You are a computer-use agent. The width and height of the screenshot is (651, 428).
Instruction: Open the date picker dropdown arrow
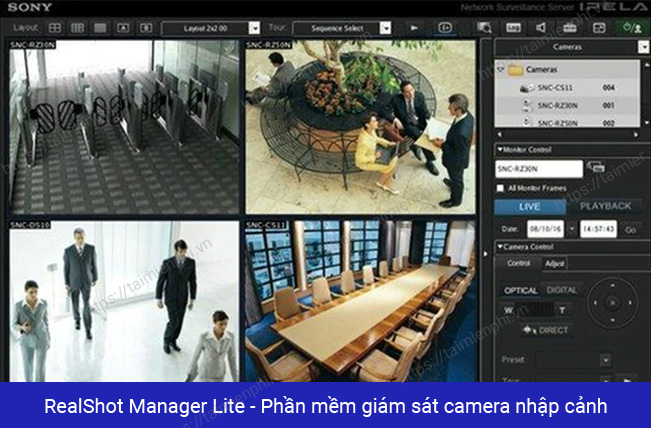point(572,229)
